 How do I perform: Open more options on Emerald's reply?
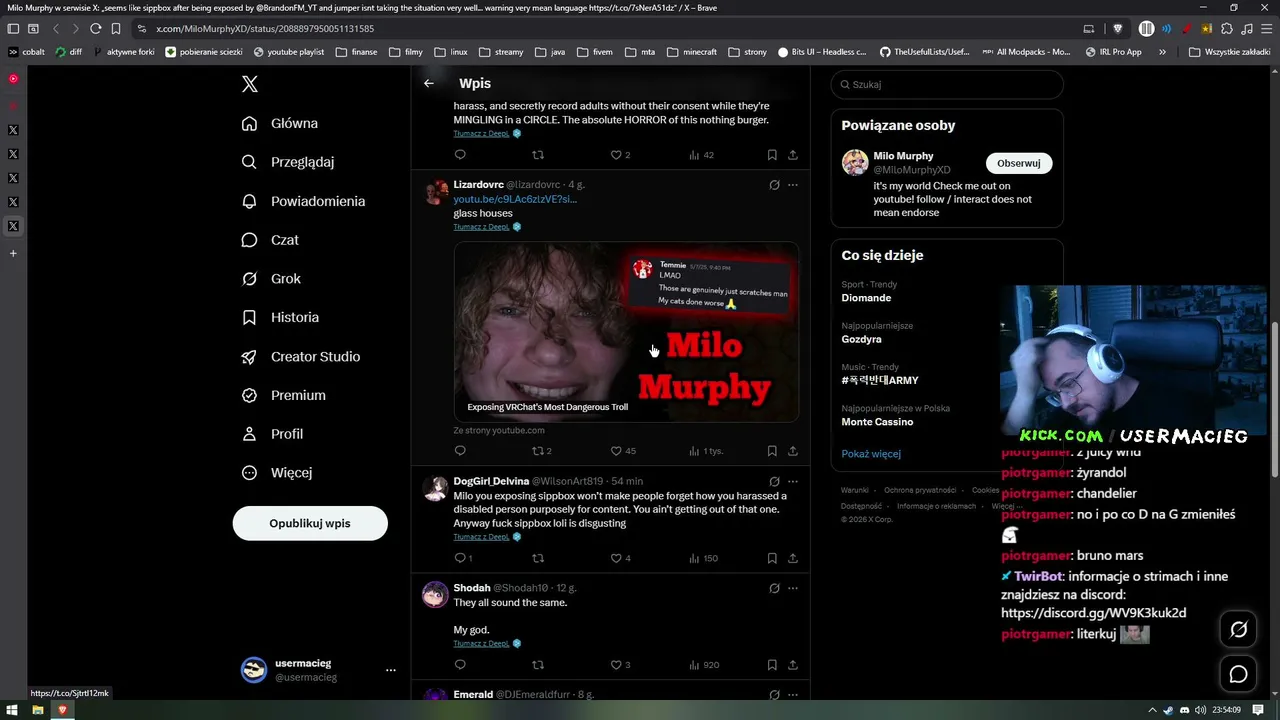coord(793,694)
